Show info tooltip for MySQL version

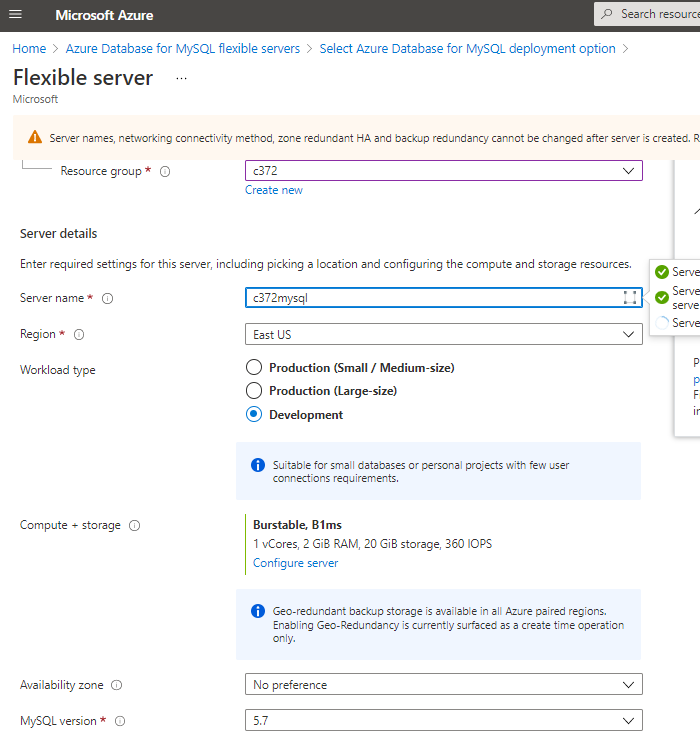click(120, 721)
